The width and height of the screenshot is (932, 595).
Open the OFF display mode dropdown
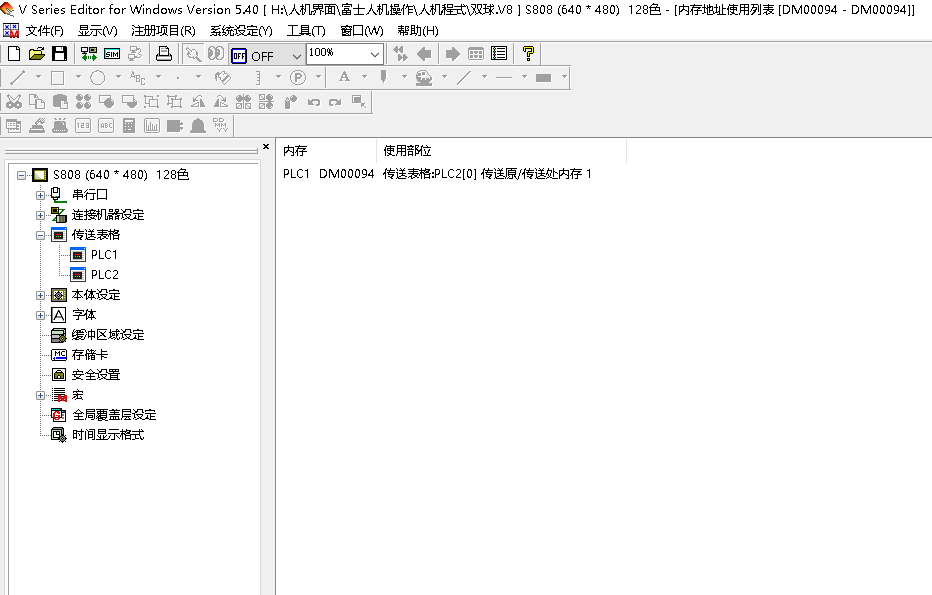tap(296, 56)
